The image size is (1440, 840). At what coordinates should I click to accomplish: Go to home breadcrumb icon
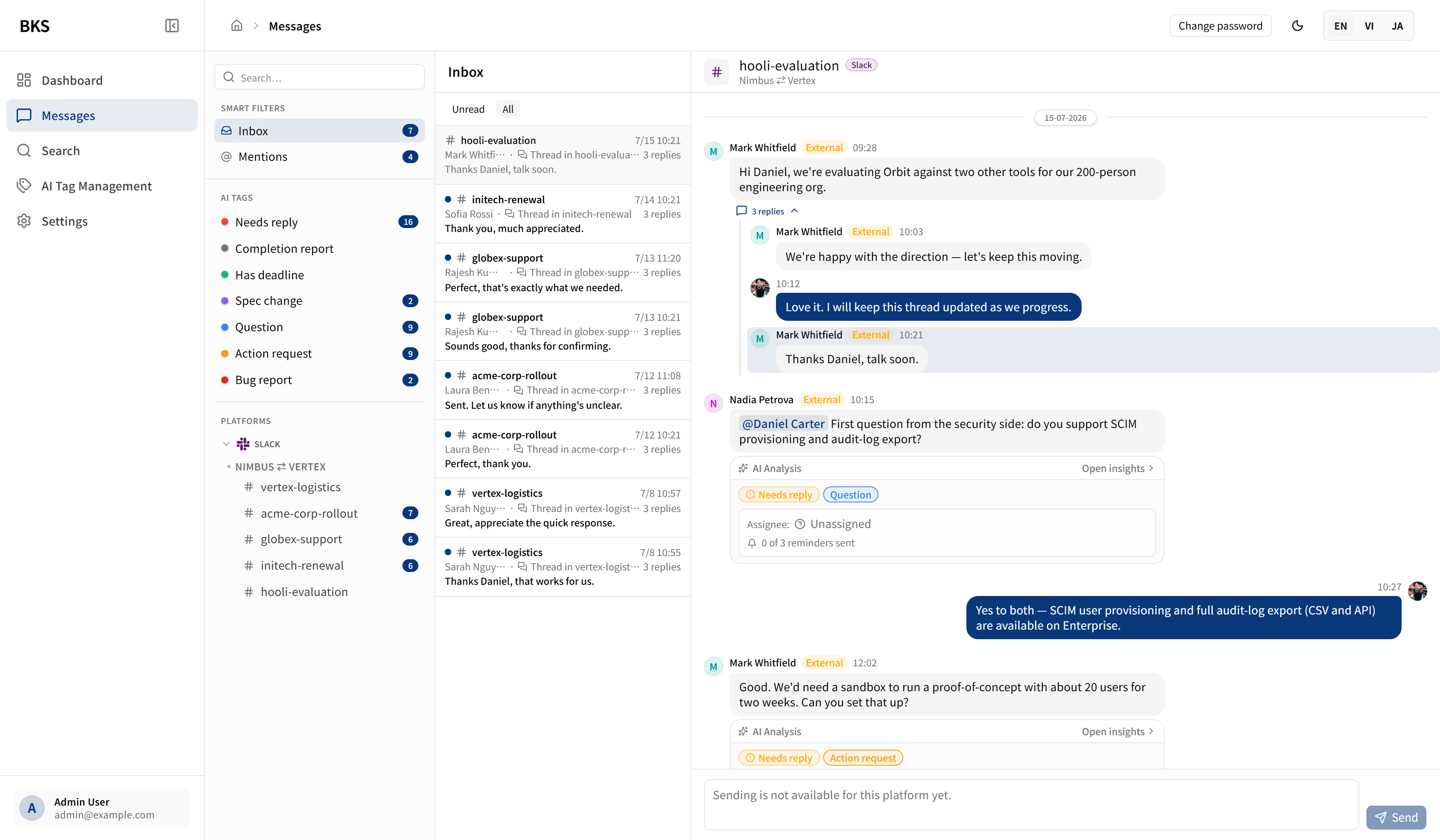click(x=236, y=26)
